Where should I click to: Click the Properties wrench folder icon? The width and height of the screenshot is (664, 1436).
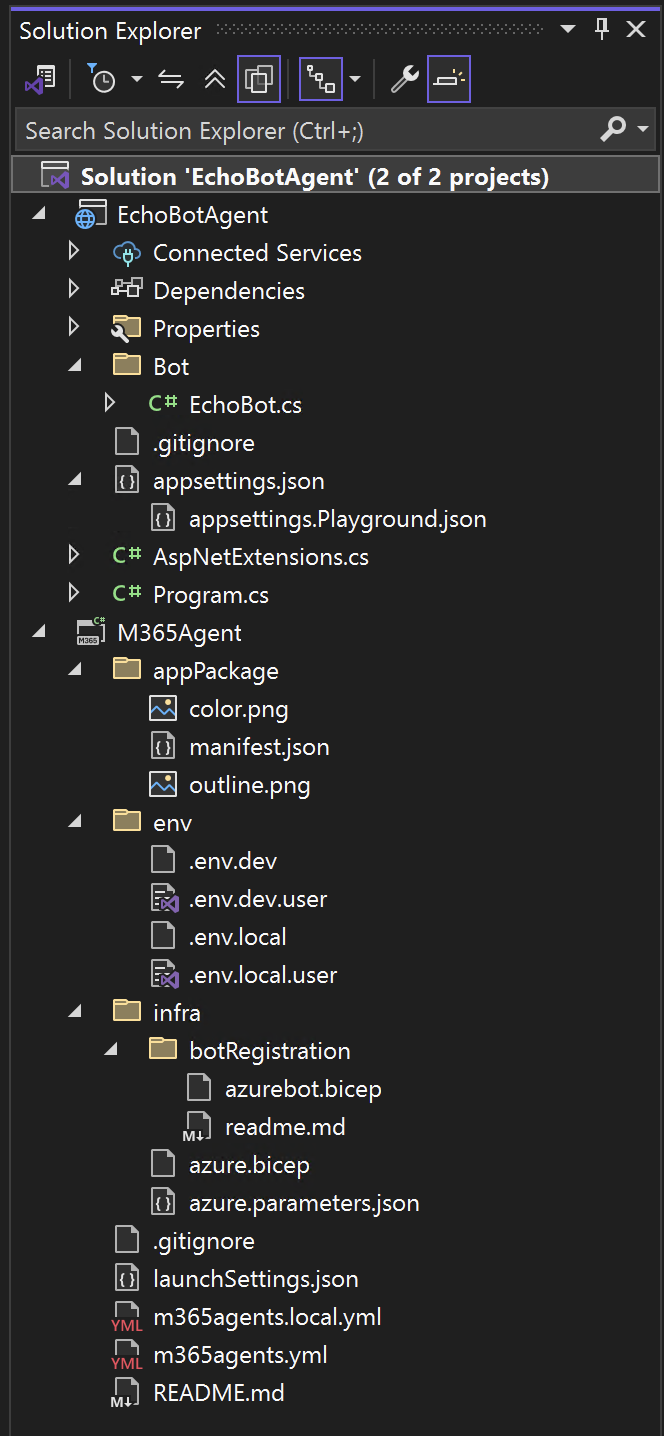(x=127, y=328)
